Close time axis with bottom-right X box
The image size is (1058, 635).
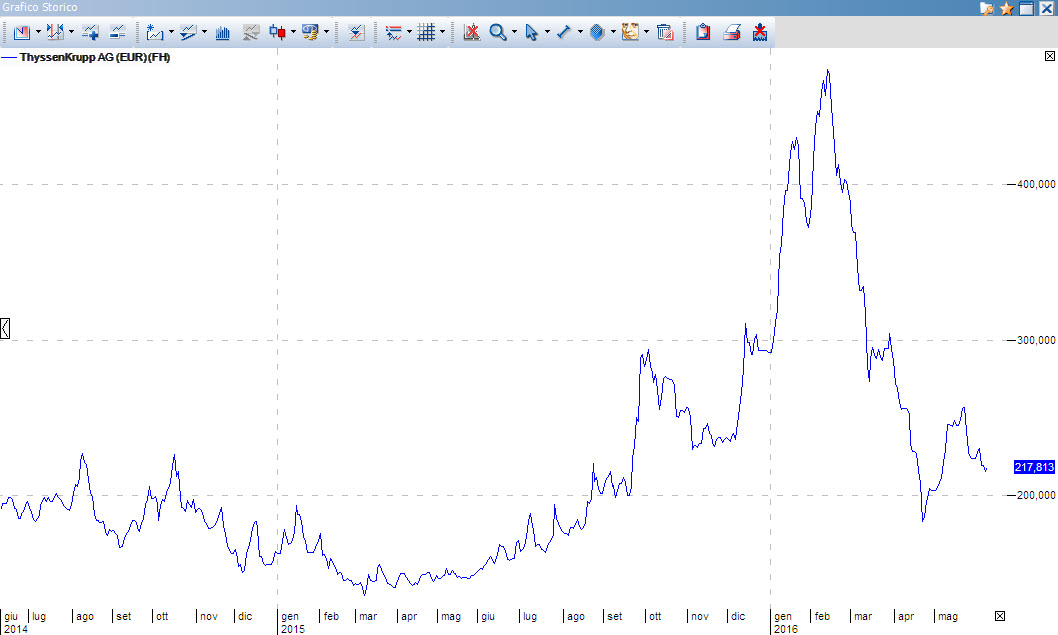coord(1000,615)
